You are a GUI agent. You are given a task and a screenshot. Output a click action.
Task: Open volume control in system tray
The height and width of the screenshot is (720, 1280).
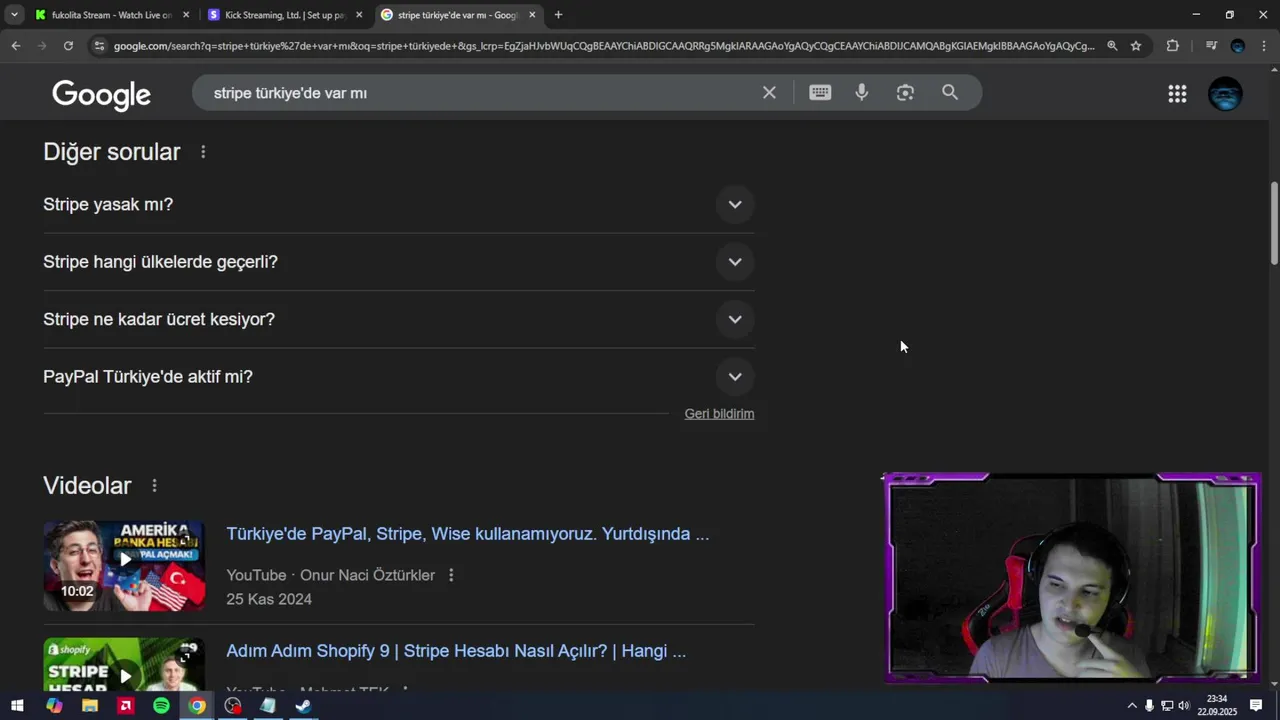pyautogui.click(x=1184, y=706)
